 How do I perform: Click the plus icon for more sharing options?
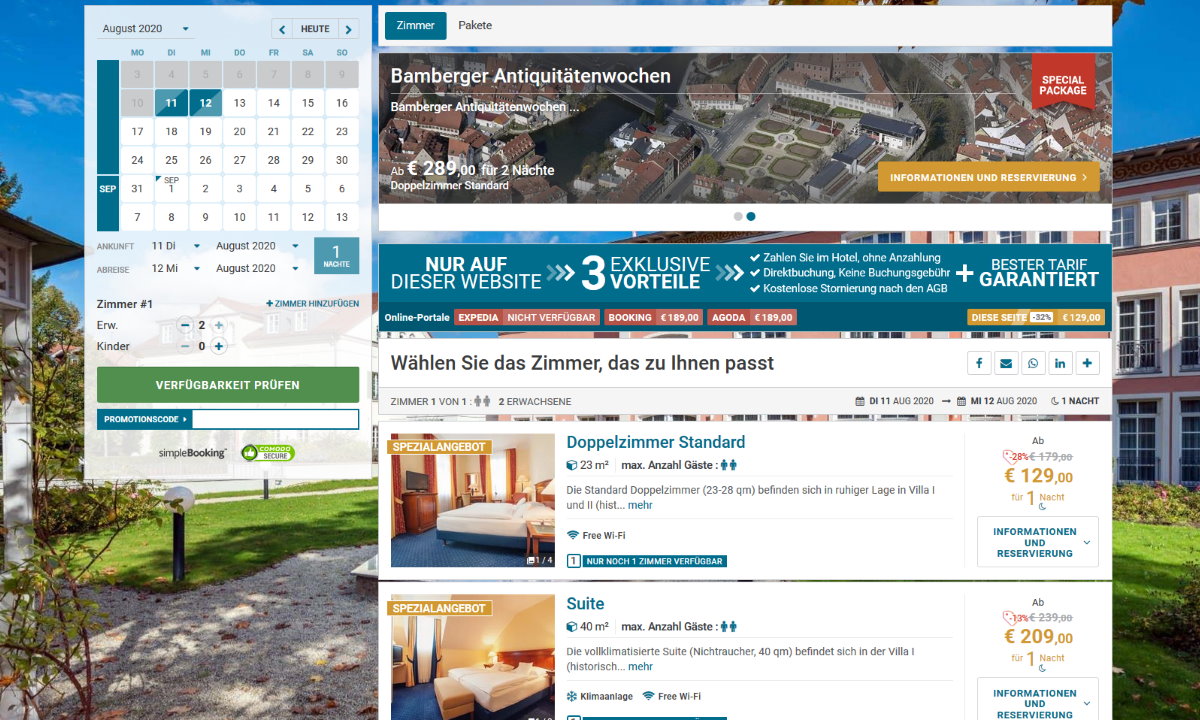tap(1088, 363)
